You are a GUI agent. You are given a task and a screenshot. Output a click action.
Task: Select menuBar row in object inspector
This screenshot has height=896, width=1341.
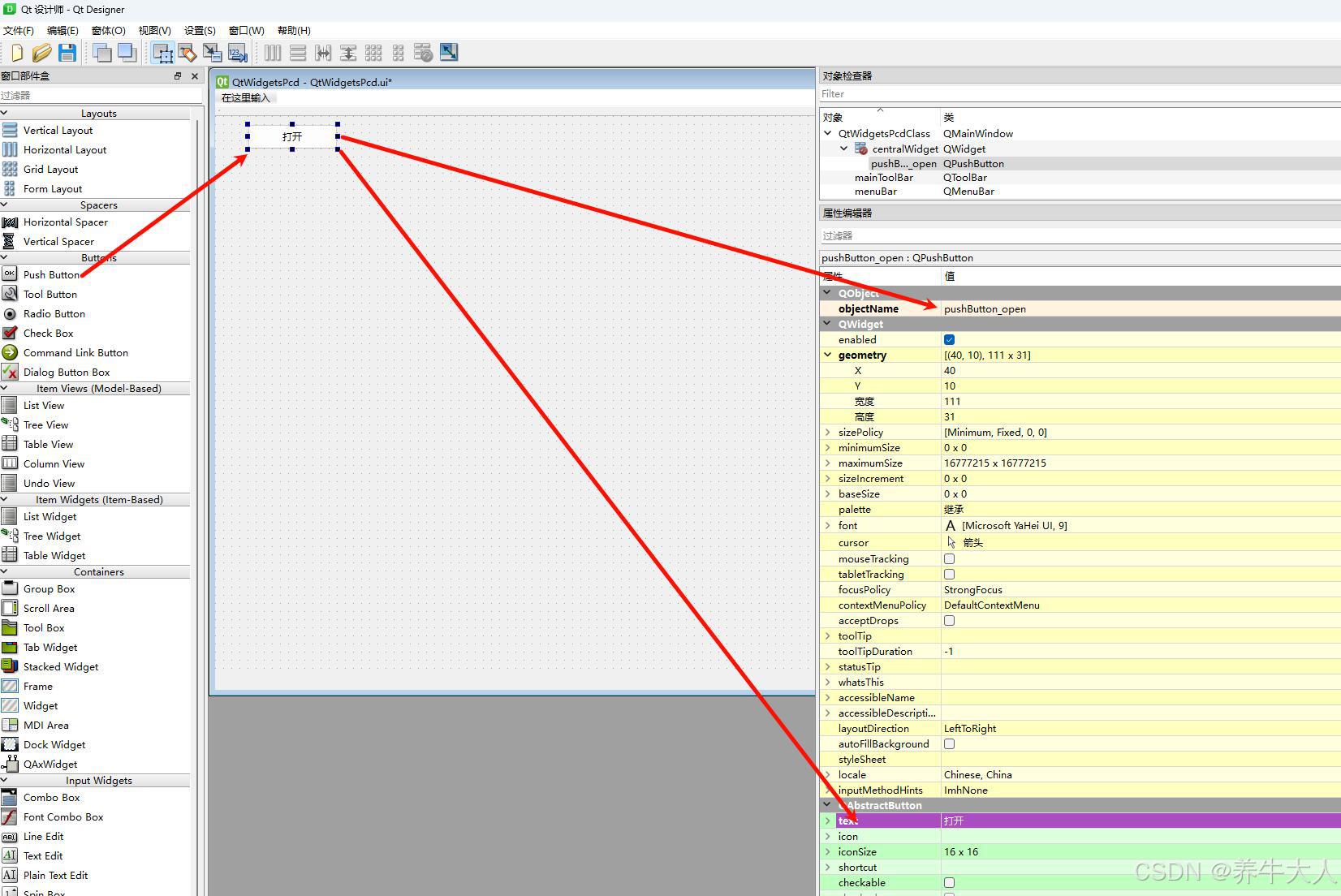tap(1080, 192)
